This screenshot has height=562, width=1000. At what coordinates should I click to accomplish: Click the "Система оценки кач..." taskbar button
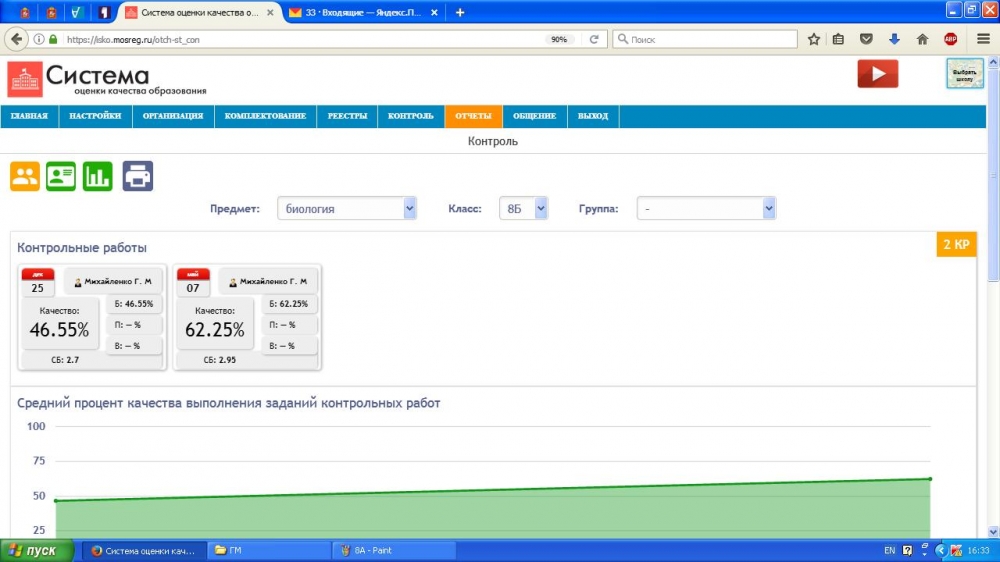145,551
